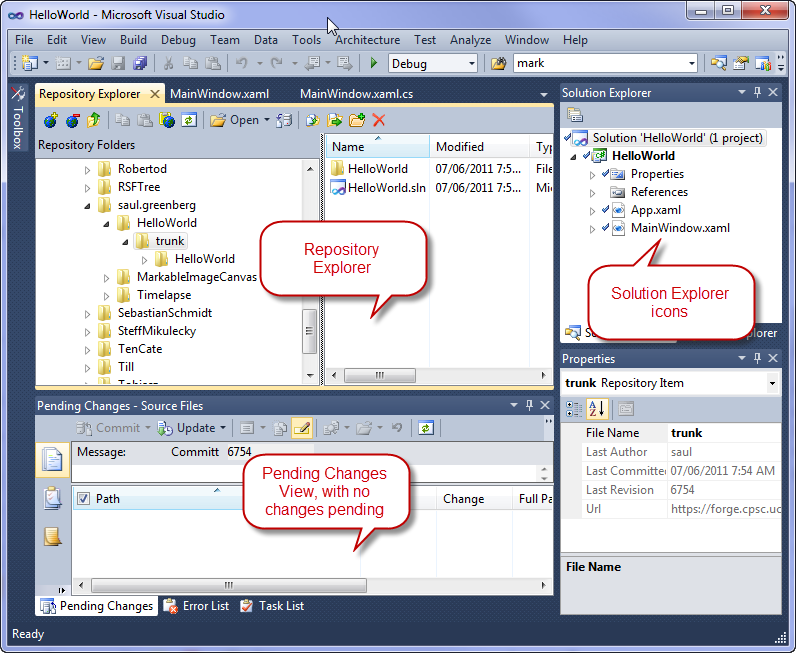
Task: Open the Debug configuration dropdown
Action: (x=472, y=63)
